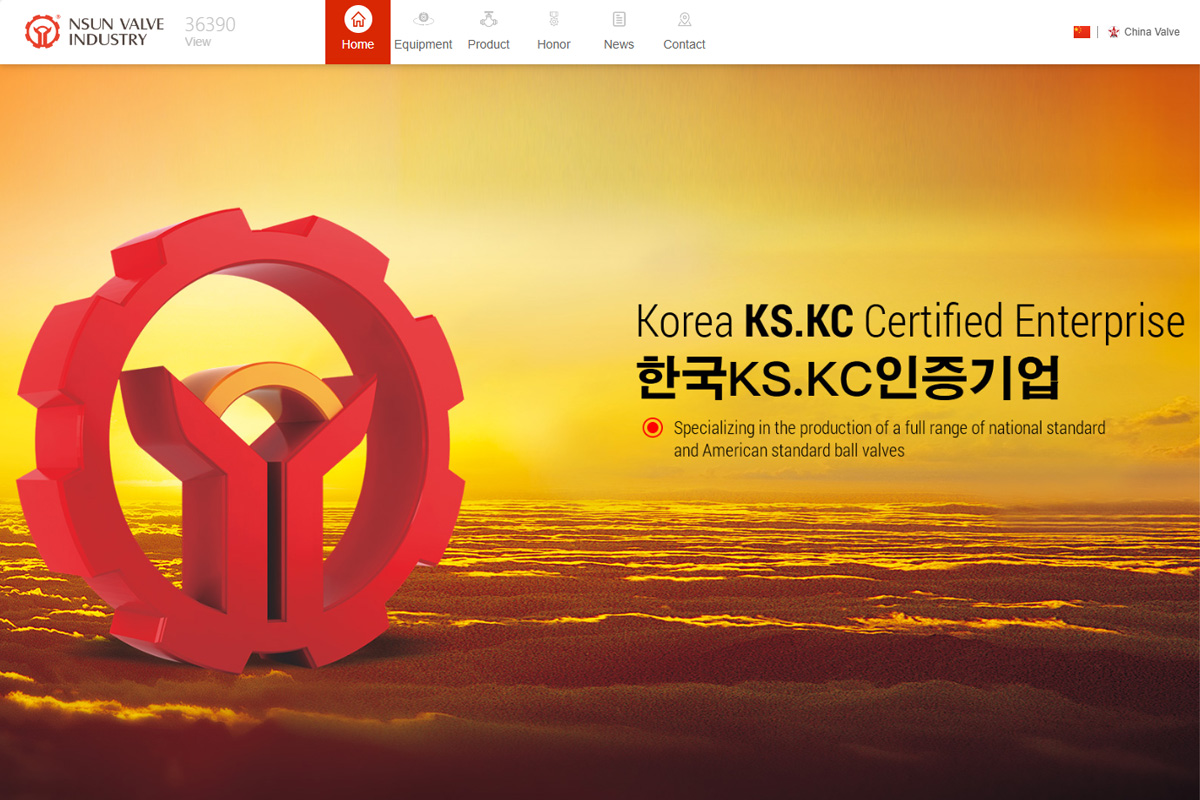Click the document icon above News

point(619,19)
